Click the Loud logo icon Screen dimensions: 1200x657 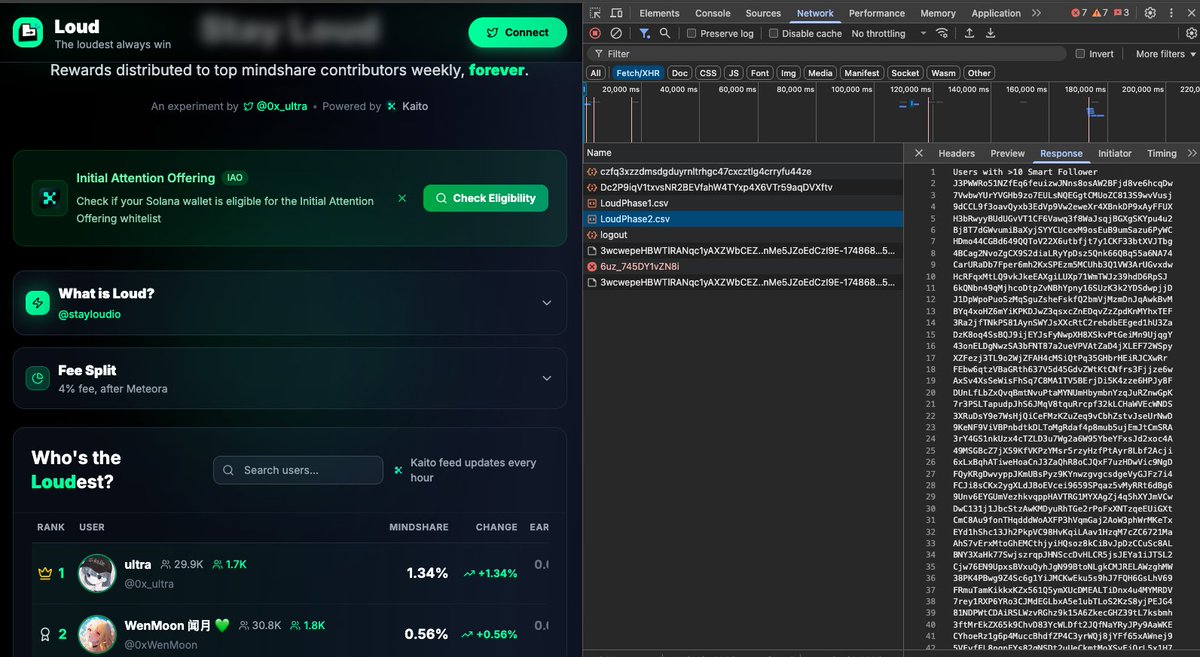coord(28,32)
